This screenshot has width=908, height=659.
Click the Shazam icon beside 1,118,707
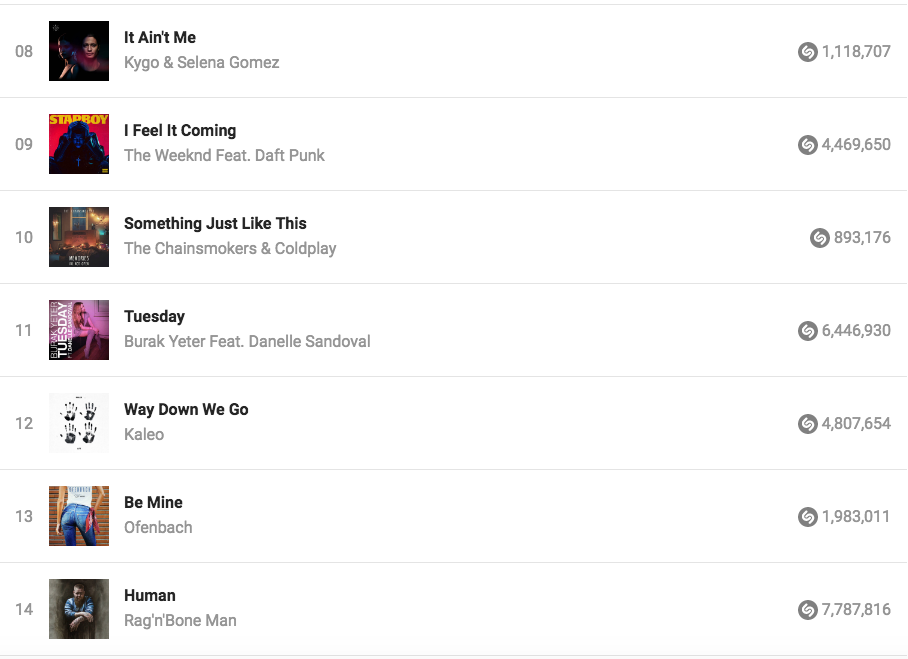pyautogui.click(x=808, y=52)
